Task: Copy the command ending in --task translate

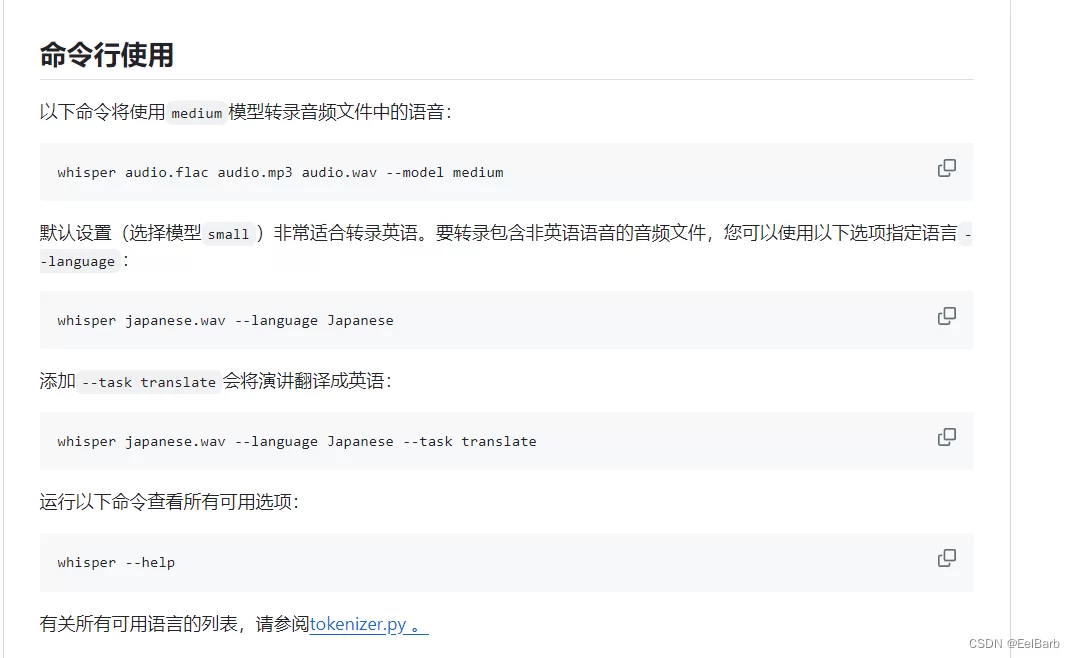Action: [946, 437]
